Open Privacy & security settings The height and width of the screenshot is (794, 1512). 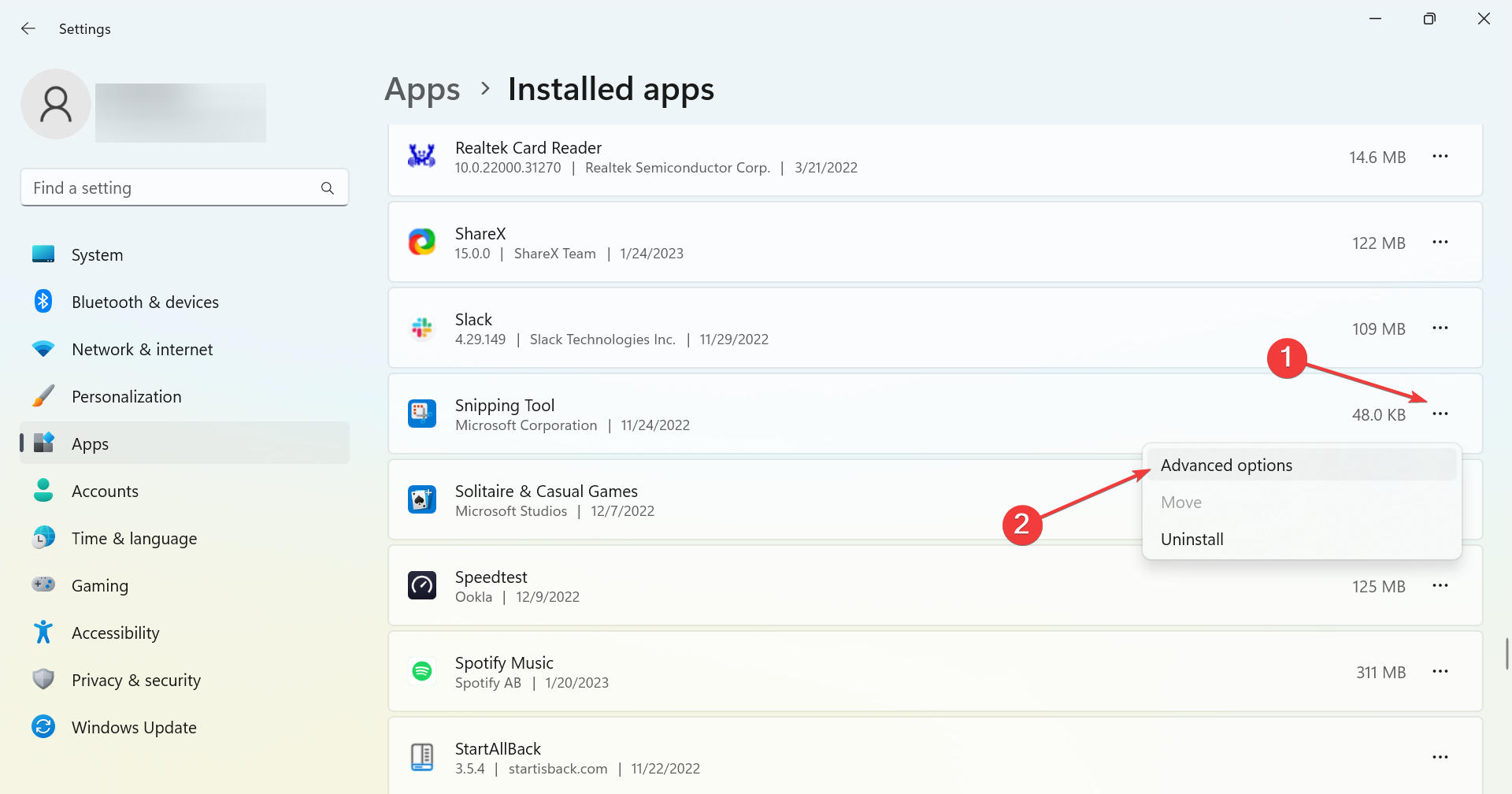pyautogui.click(x=184, y=680)
